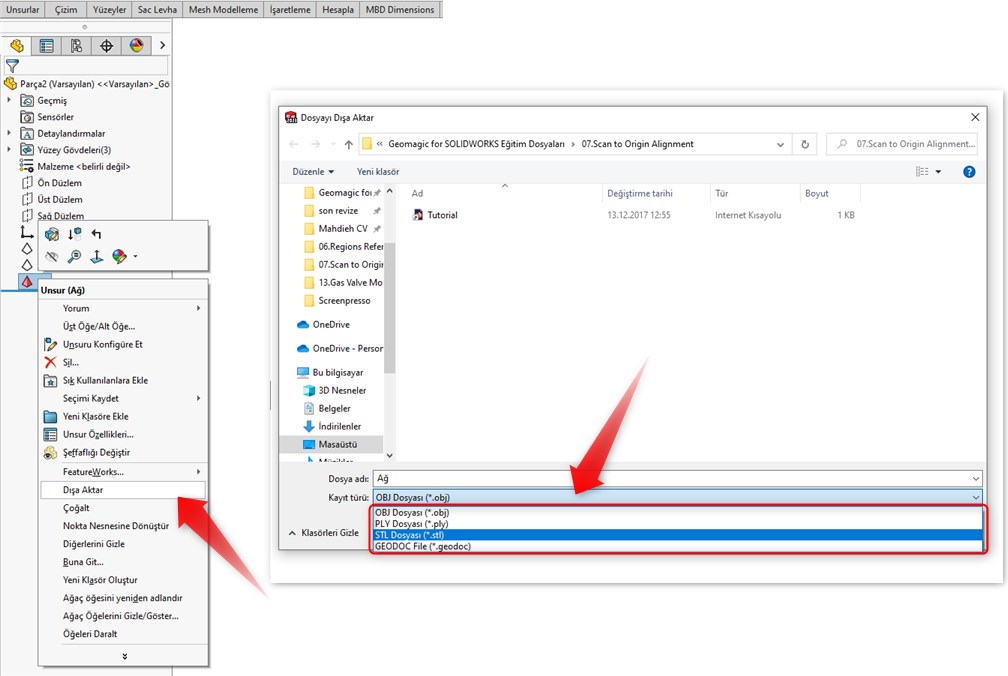
Task: Click the Normal To icon in context toolbar
Action: (96, 257)
